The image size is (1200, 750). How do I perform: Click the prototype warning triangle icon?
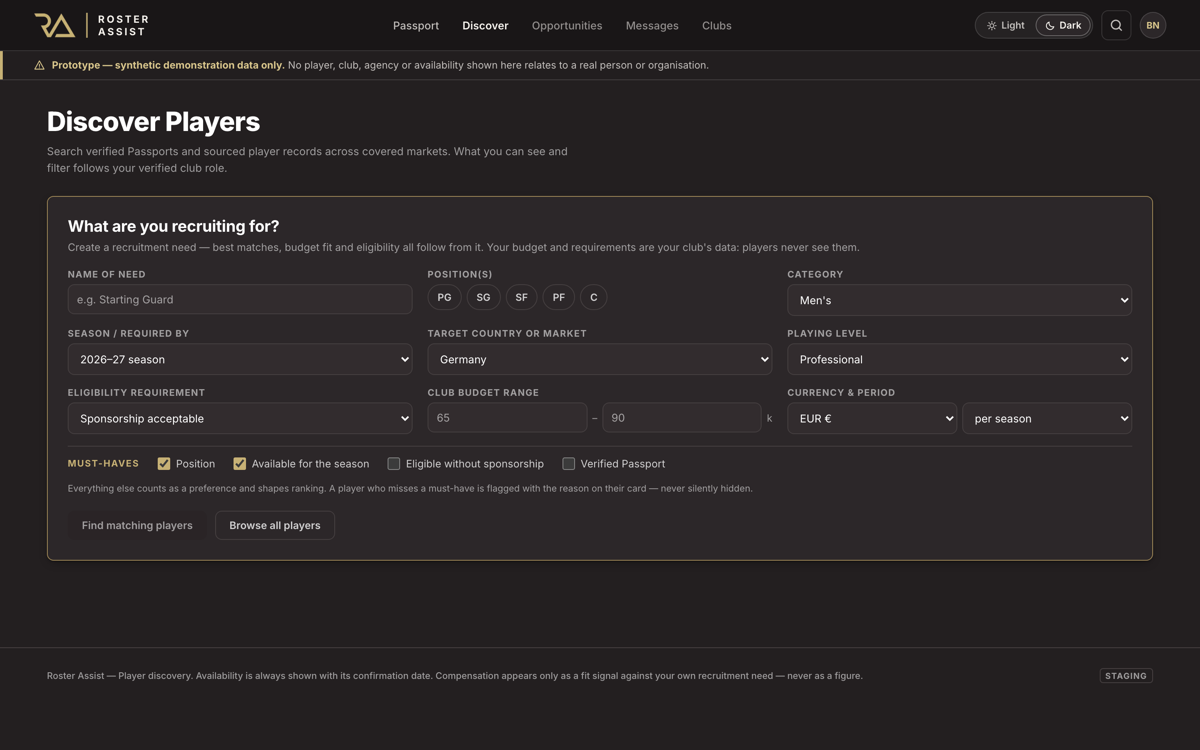(x=39, y=65)
